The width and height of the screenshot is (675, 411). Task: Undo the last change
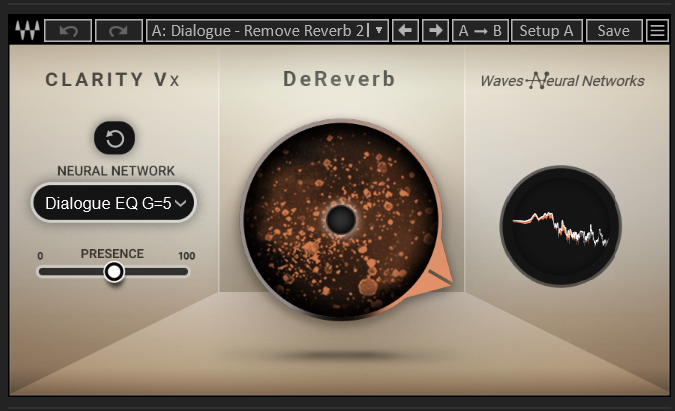pos(68,31)
